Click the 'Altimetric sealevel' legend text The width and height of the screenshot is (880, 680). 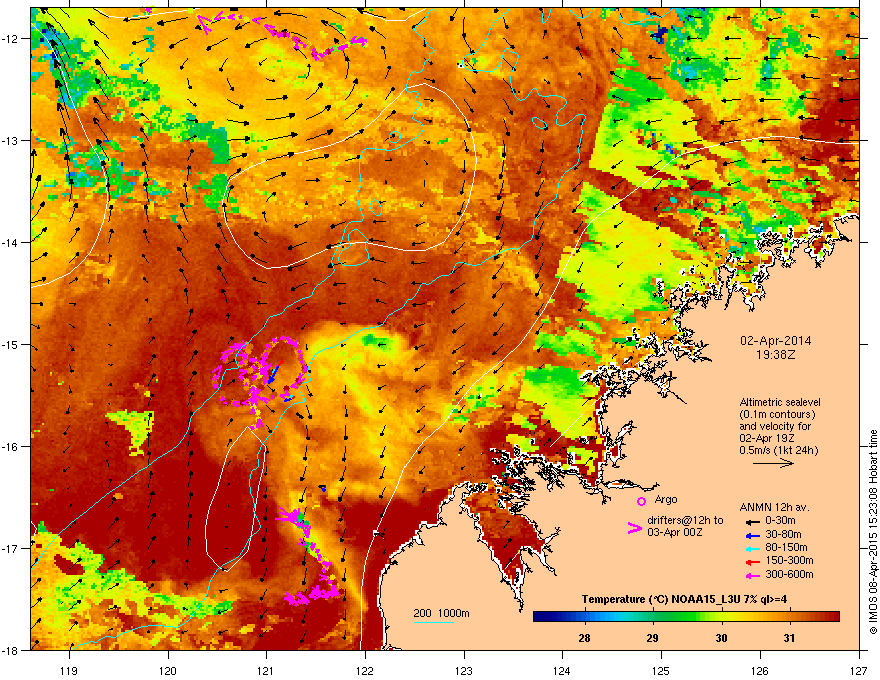pyautogui.click(x=780, y=402)
